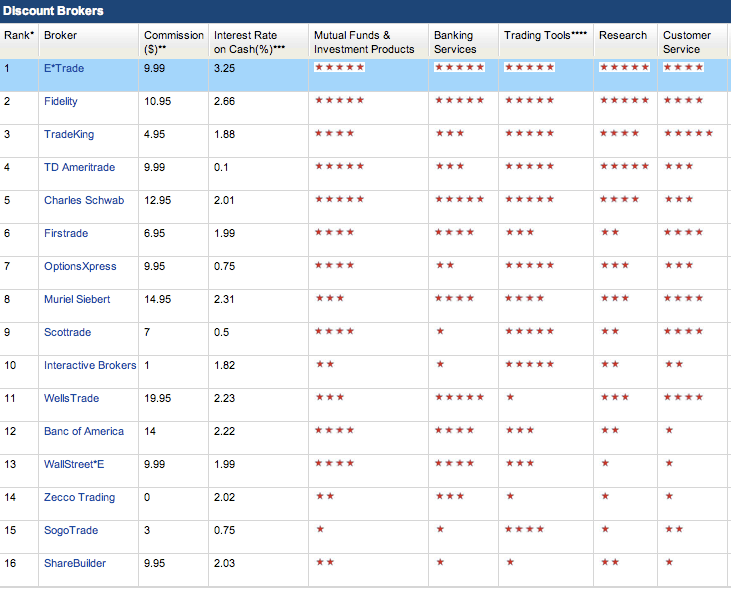The image size is (731, 589).
Task: Select commission value 12.95 for Charles Schwab
Action: coord(158,201)
